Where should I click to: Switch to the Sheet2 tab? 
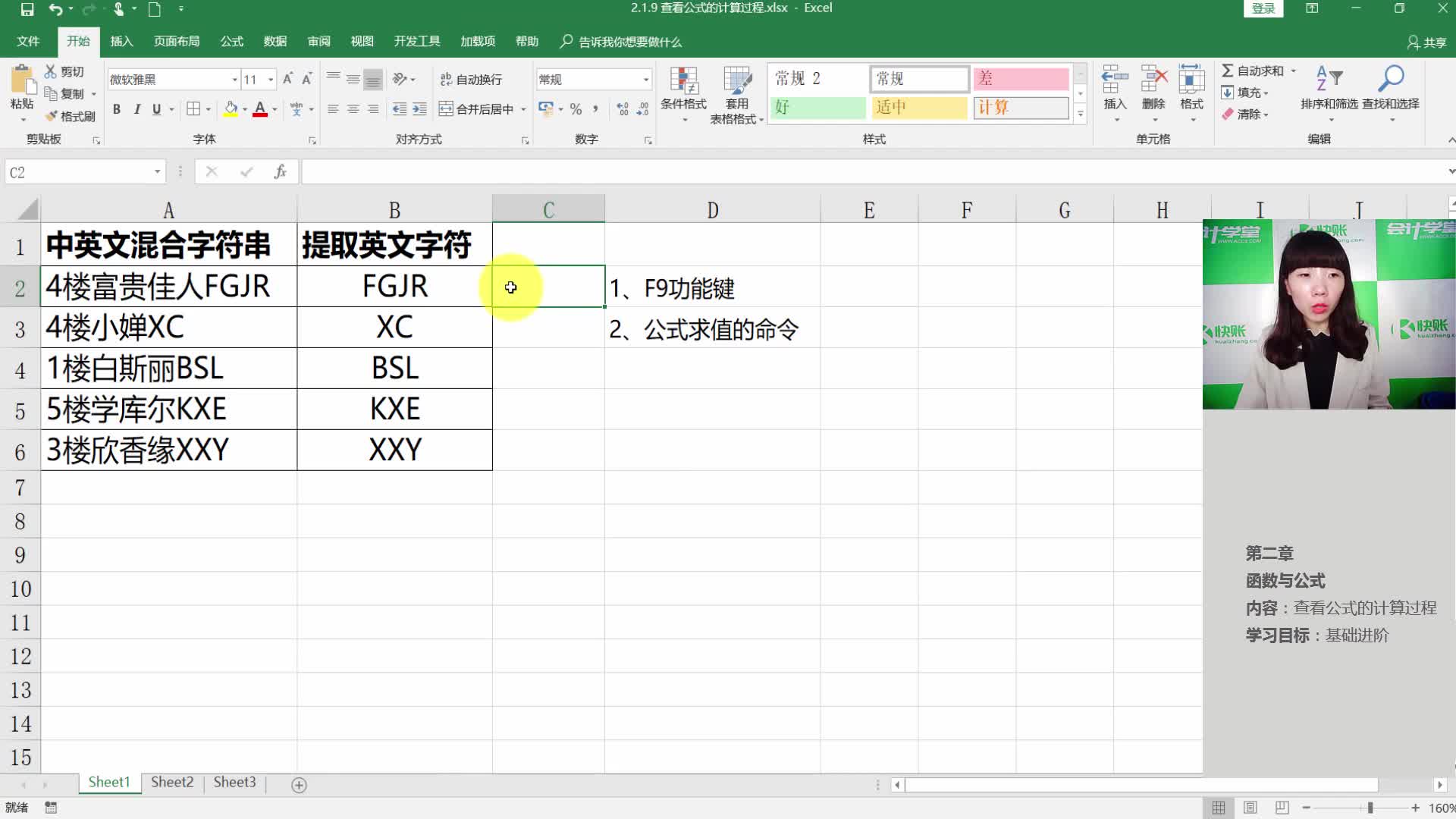click(172, 782)
